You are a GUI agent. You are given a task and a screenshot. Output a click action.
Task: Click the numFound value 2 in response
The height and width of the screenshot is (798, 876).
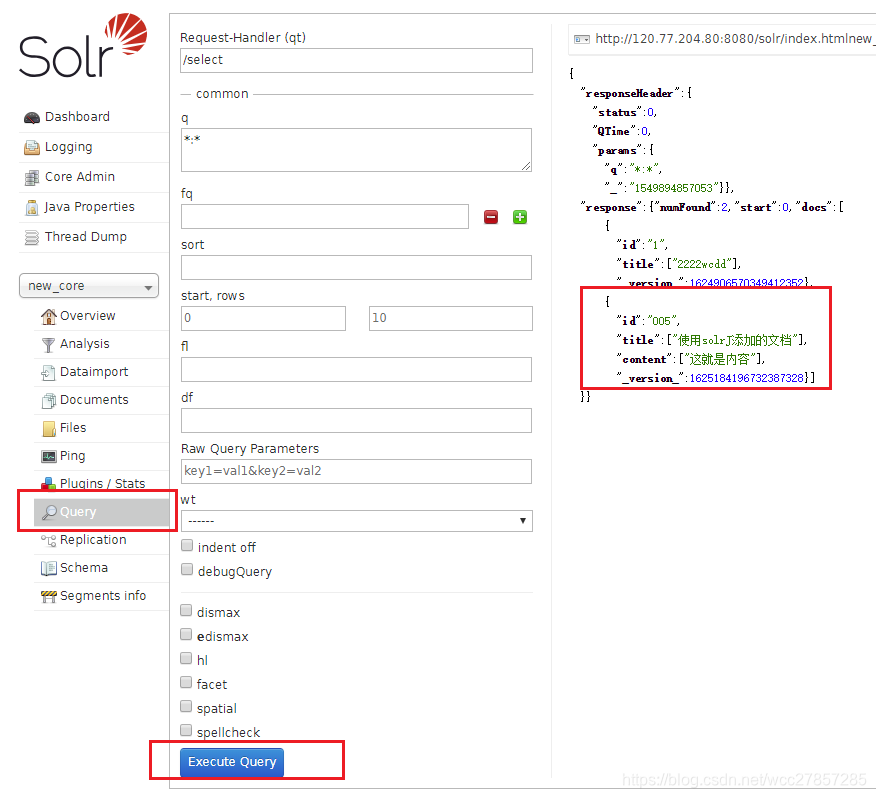pos(725,207)
